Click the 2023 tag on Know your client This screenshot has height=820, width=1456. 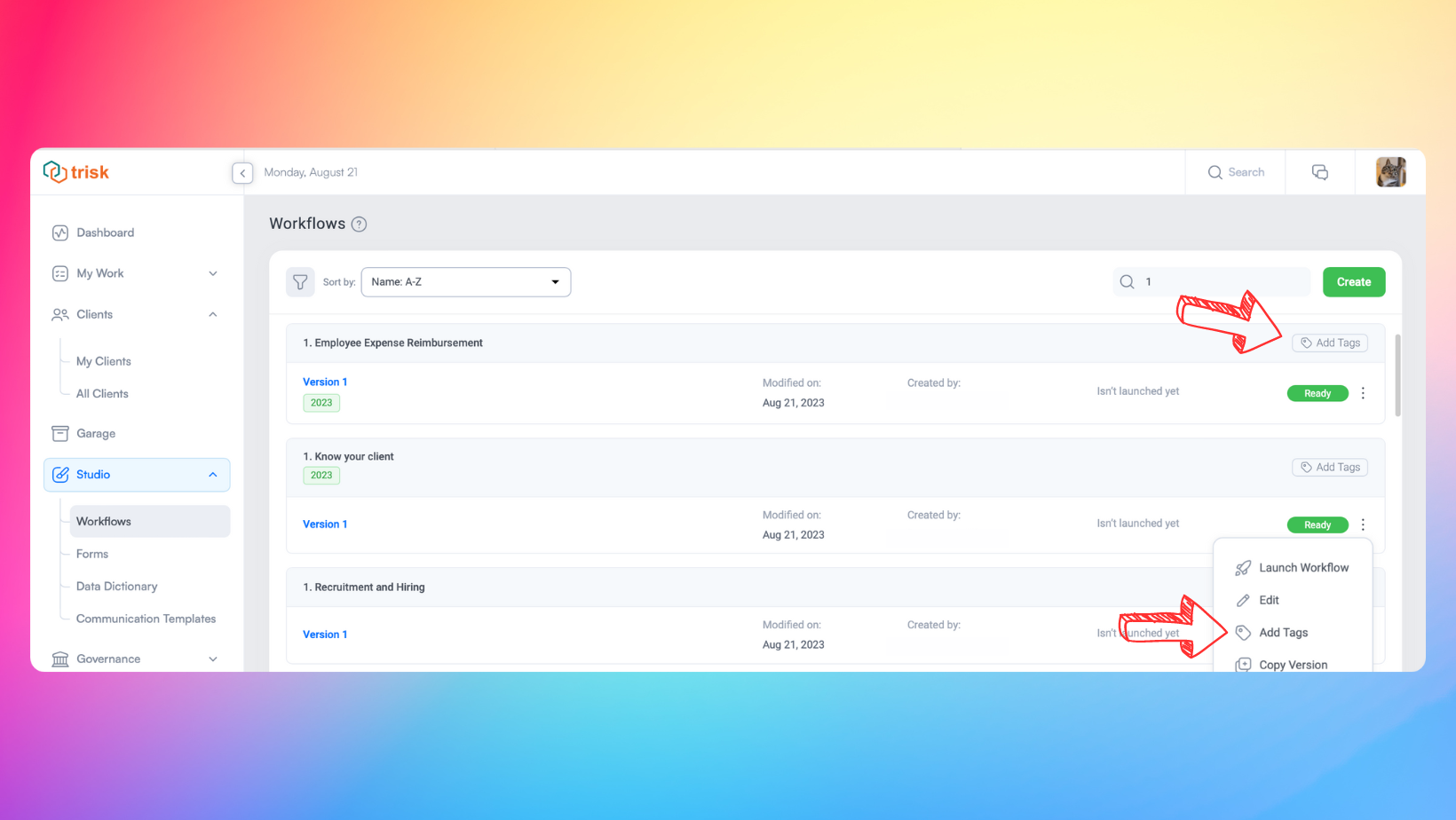[x=320, y=476]
